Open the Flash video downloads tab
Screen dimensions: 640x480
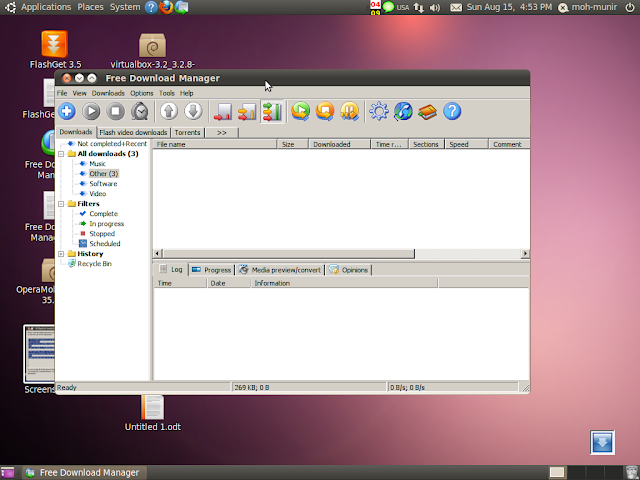(x=133, y=132)
